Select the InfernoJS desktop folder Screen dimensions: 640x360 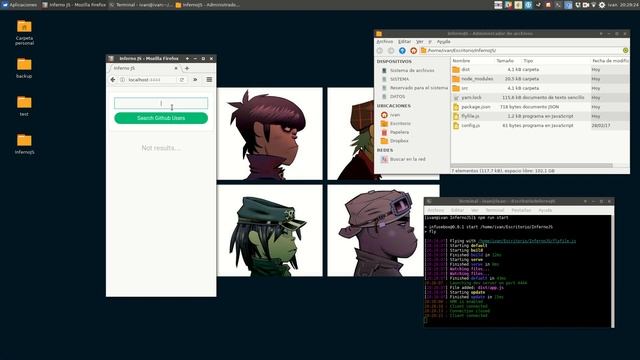click(x=24, y=144)
